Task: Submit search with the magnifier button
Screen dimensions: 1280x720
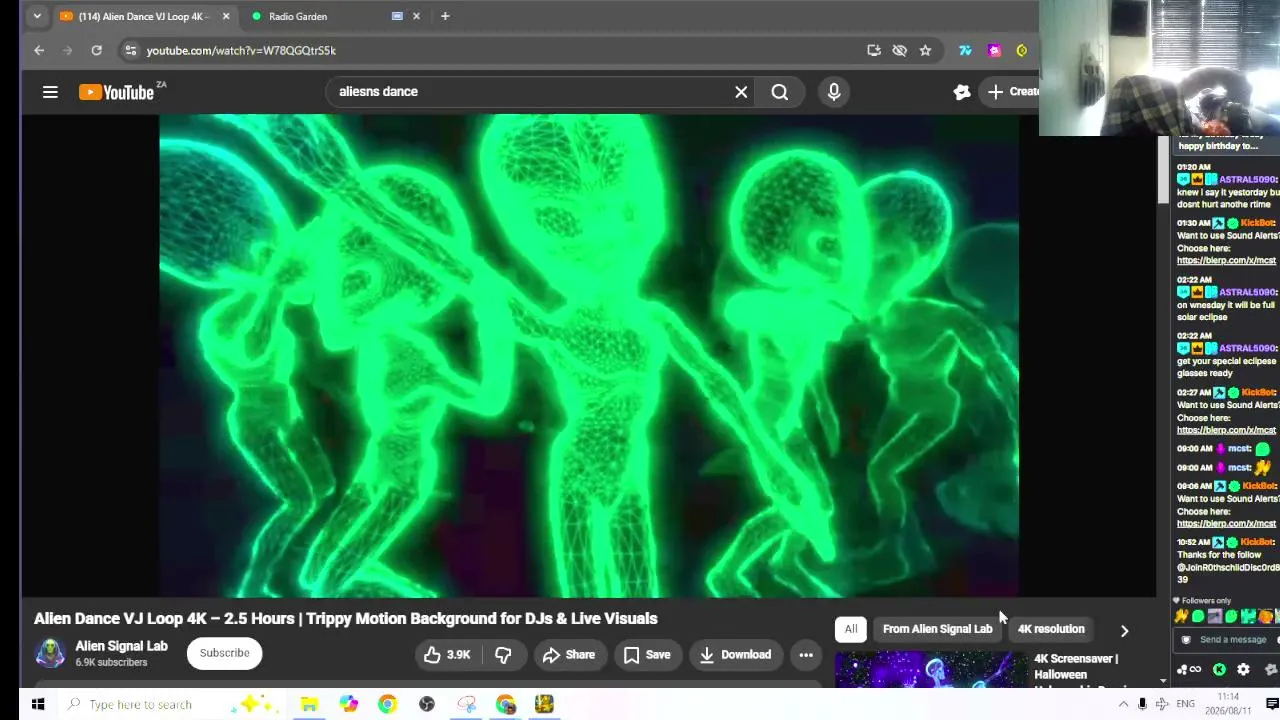Action: point(780,92)
